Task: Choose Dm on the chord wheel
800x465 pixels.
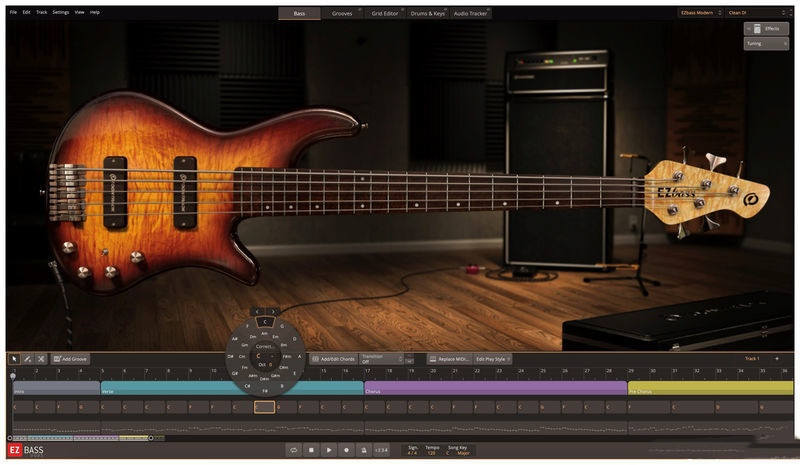Action: click(x=253, y=337)
